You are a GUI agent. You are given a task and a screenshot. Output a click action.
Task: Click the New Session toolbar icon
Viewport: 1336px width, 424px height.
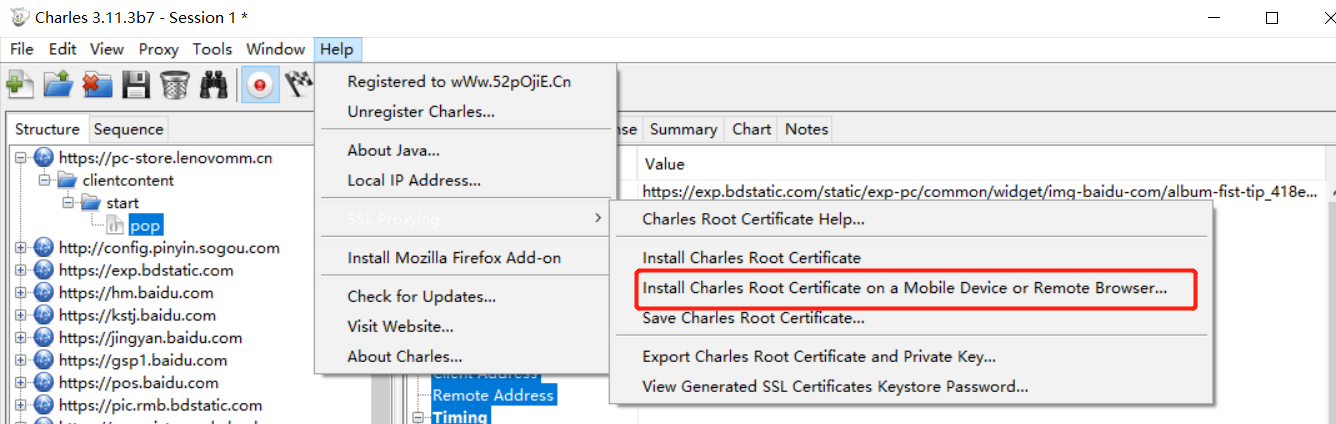[x=19, y=86]
